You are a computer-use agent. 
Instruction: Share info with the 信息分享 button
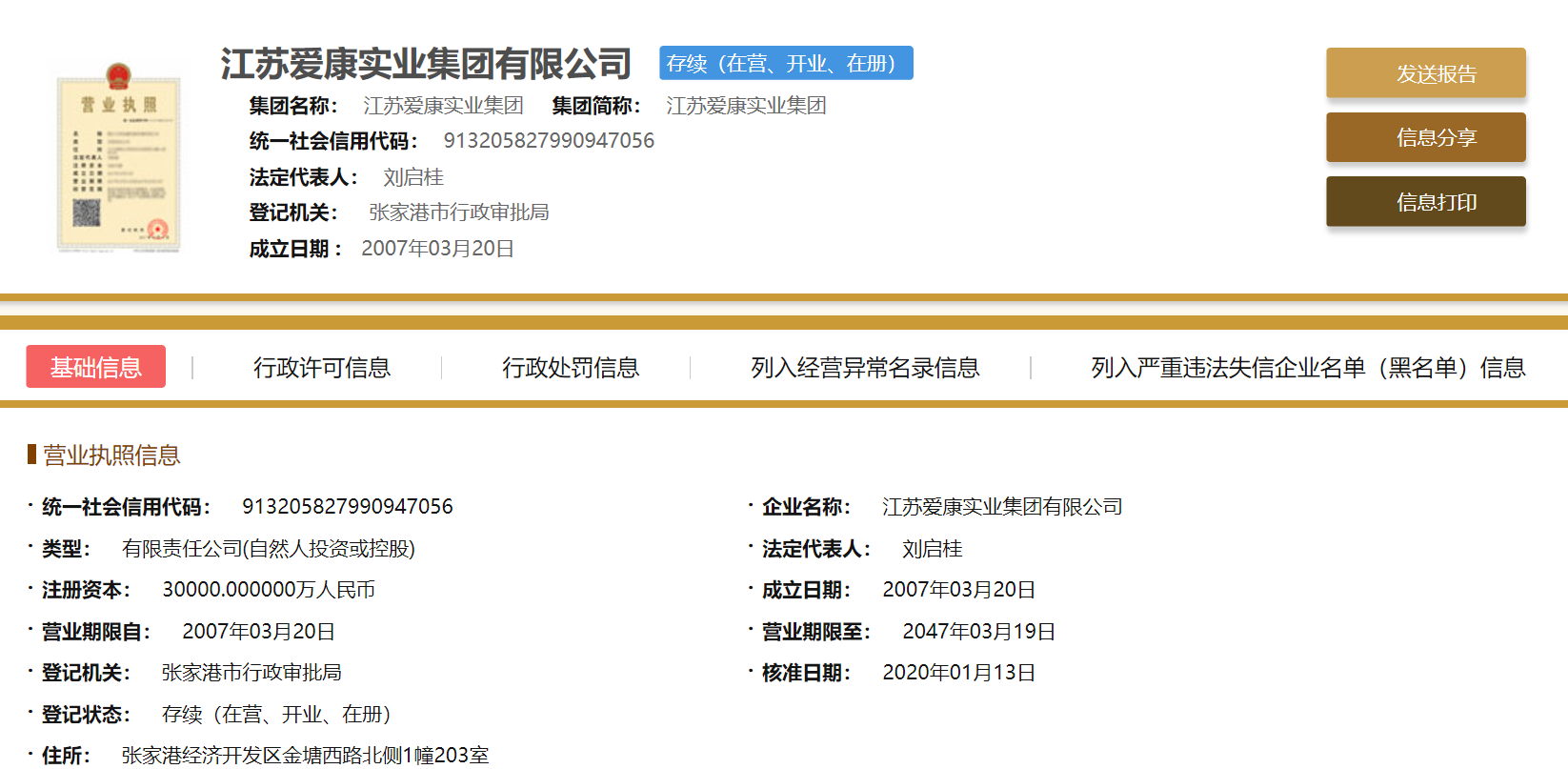coord(1426,137)
